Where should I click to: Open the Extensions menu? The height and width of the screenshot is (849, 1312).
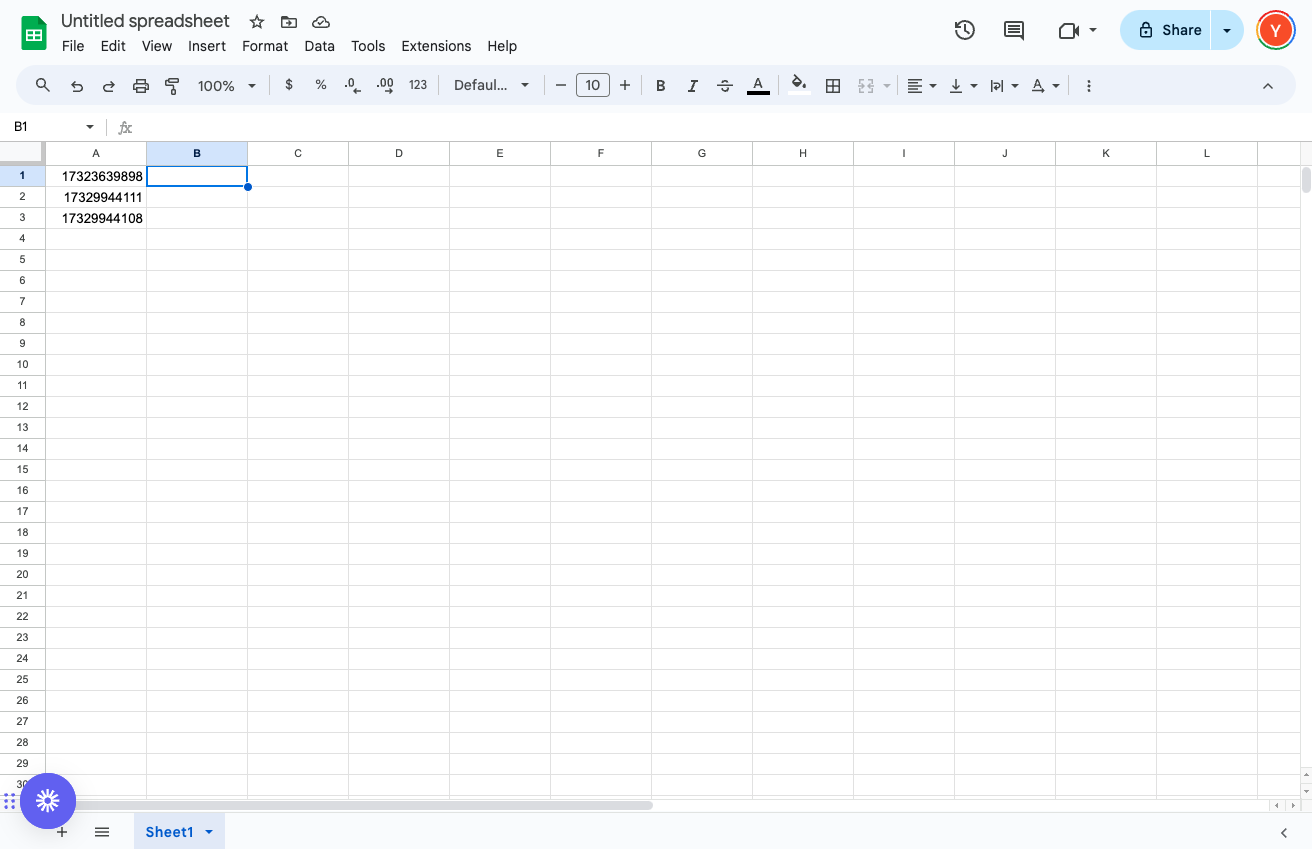[x=436, y=46]
